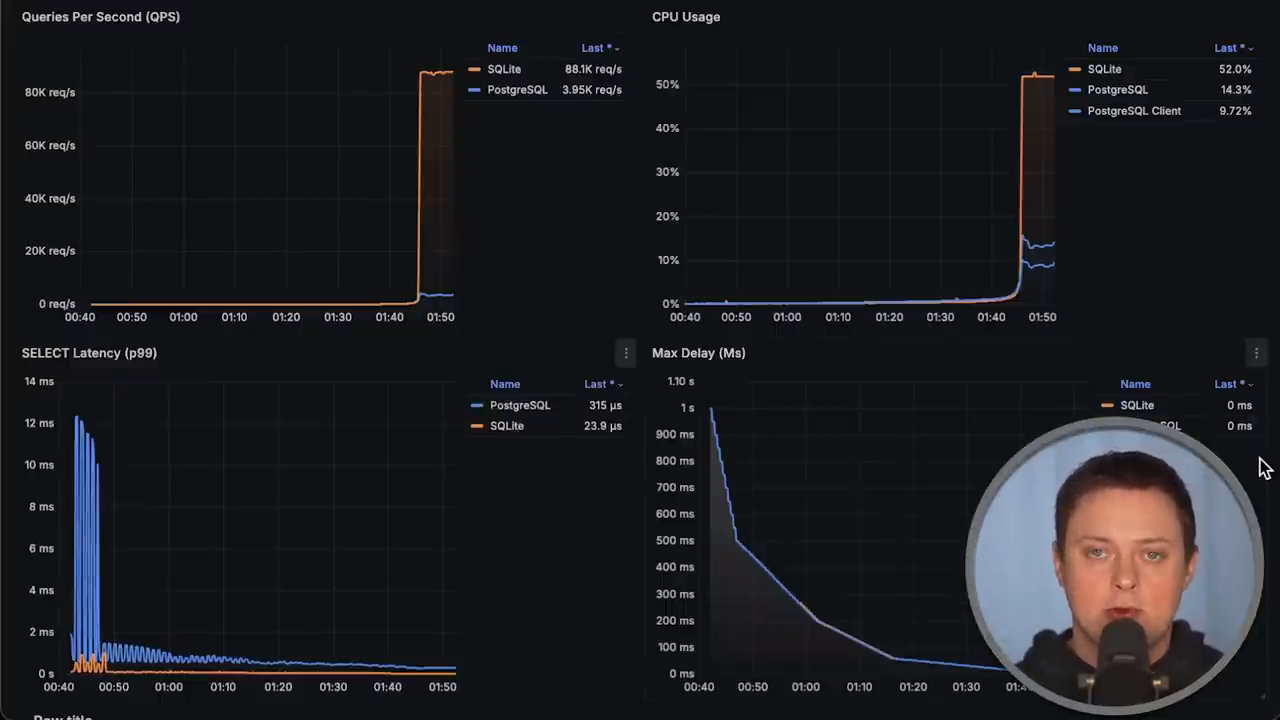
Task: Click the 52.0% SQLite CPU value
Action: click(x=1235, y=69)
